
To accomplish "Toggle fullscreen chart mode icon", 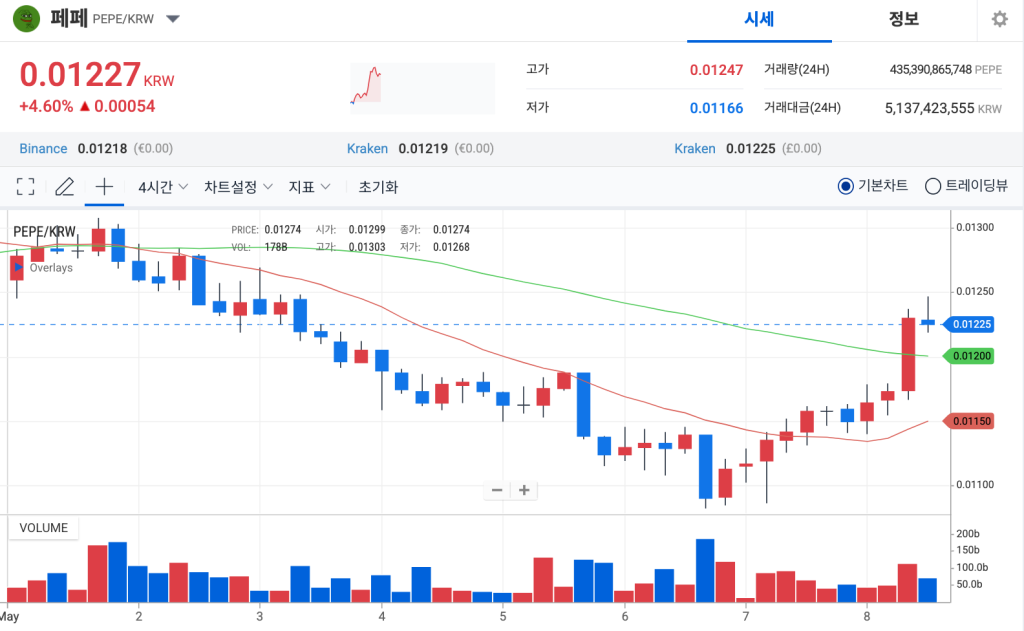I will point(25,187).
